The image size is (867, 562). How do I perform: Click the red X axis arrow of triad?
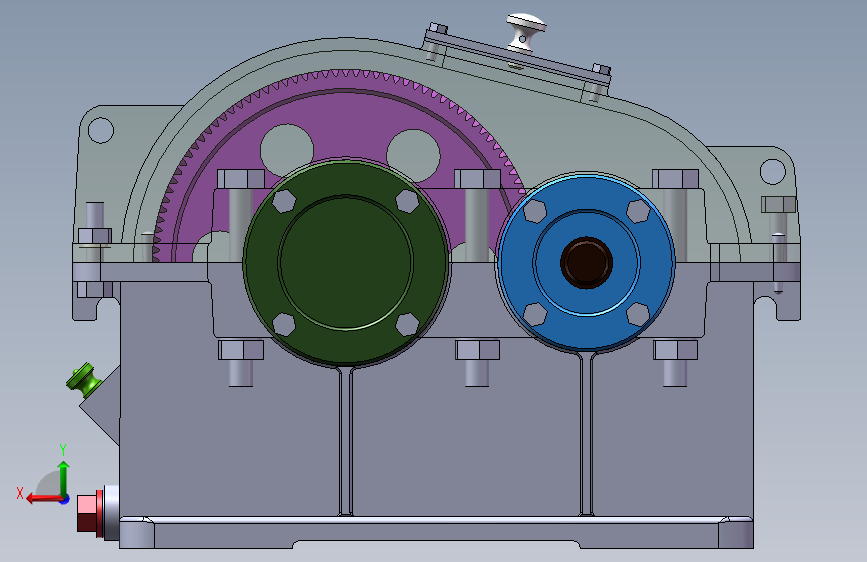tap(43, 499)
